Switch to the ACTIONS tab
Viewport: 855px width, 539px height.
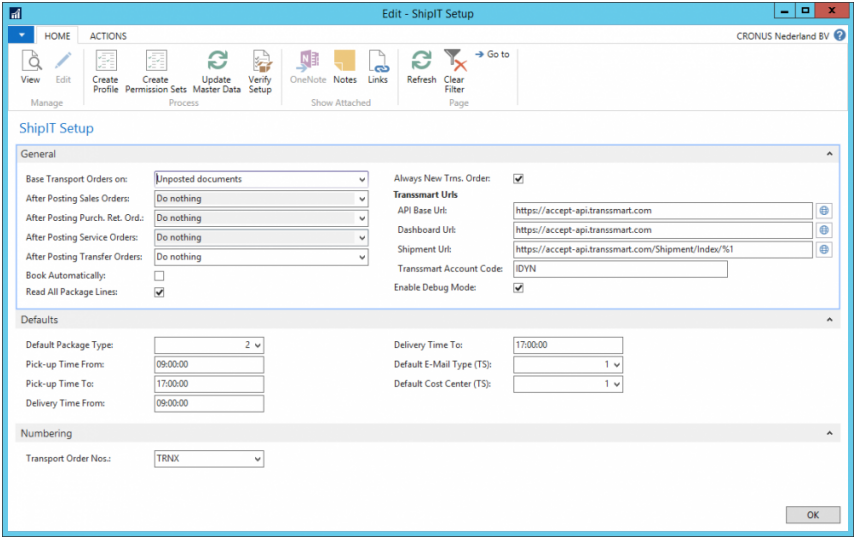(108, 36)
